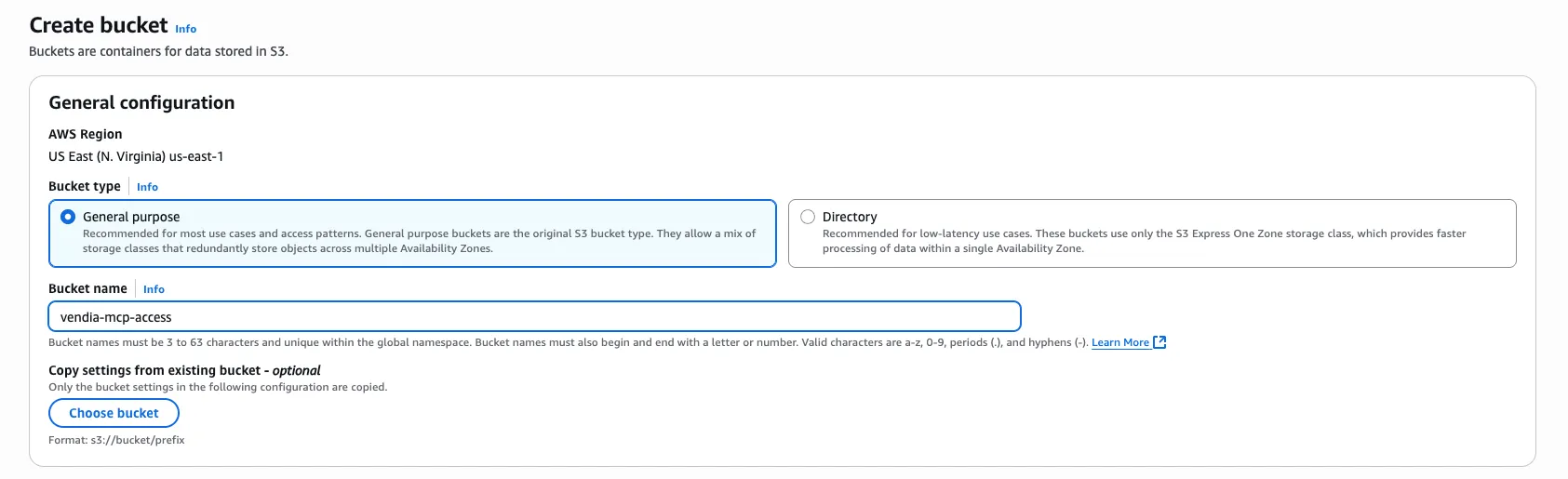Click the external link icon after Learn More
Viewport: 1568px width, 479px height.
(1159, 342)
